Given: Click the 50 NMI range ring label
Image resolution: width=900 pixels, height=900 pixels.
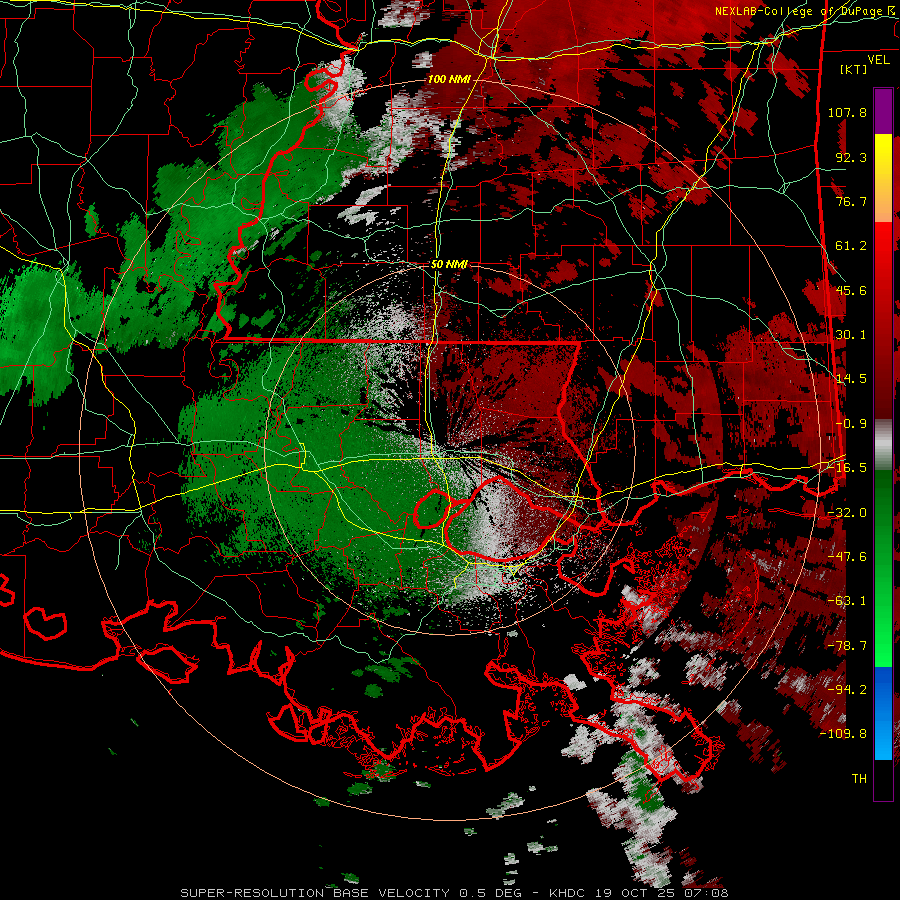Looking at the screenshot, I should click(x=449, y=265).
